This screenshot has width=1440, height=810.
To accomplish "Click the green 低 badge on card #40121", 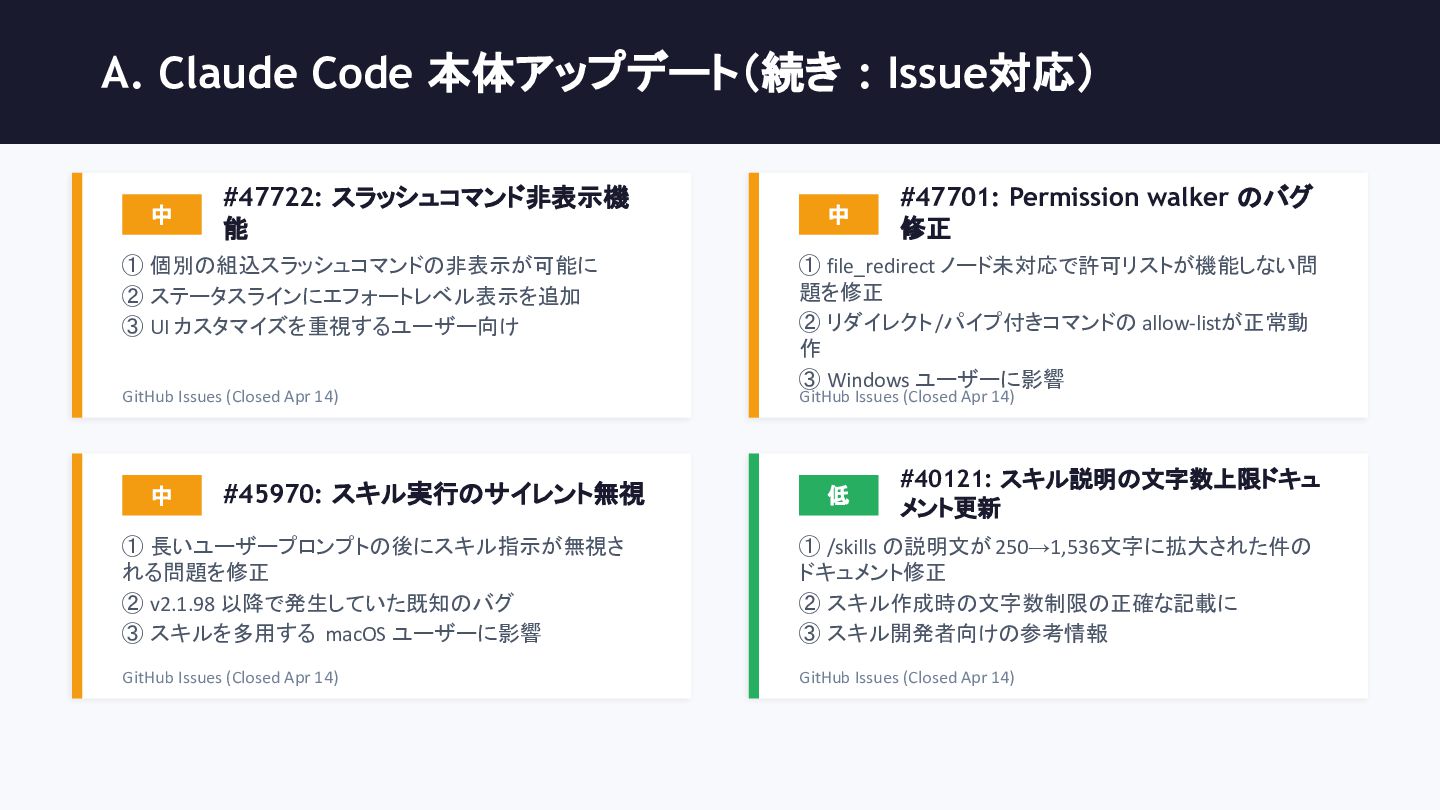I will point(838,495).
